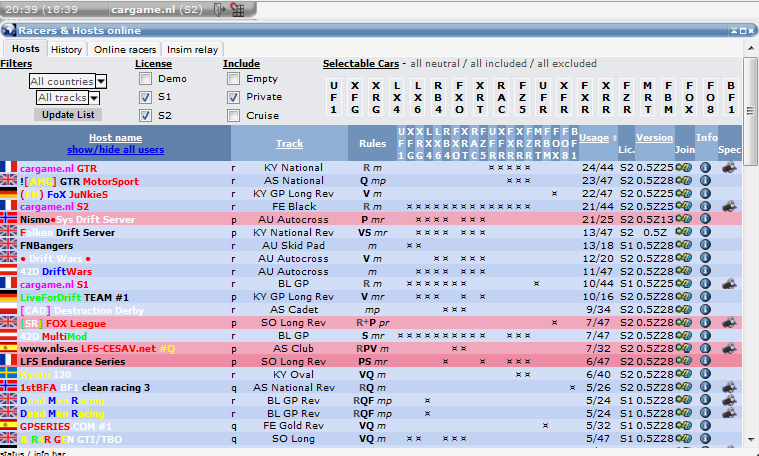This screenshot has height=456, width=759.
Task: Toggle the FZ5 selectable car
Action: [x=522, y=97]
